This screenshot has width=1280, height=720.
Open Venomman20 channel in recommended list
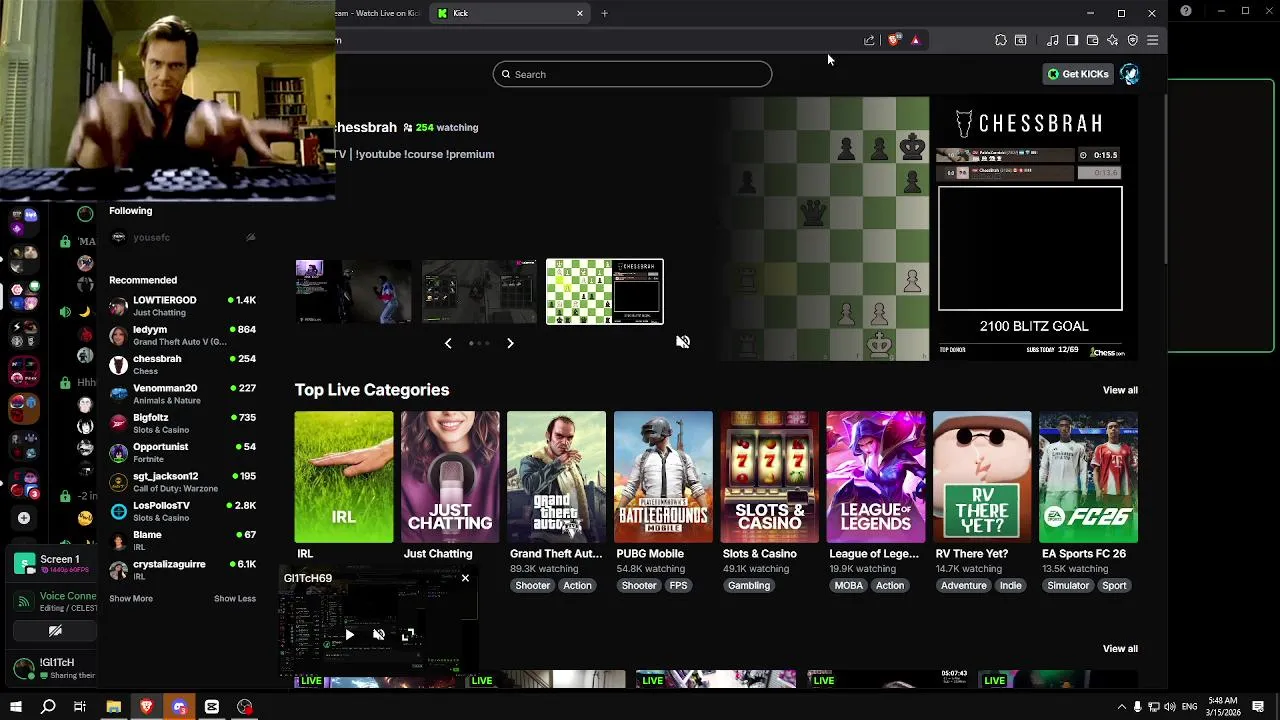[182, 394]
